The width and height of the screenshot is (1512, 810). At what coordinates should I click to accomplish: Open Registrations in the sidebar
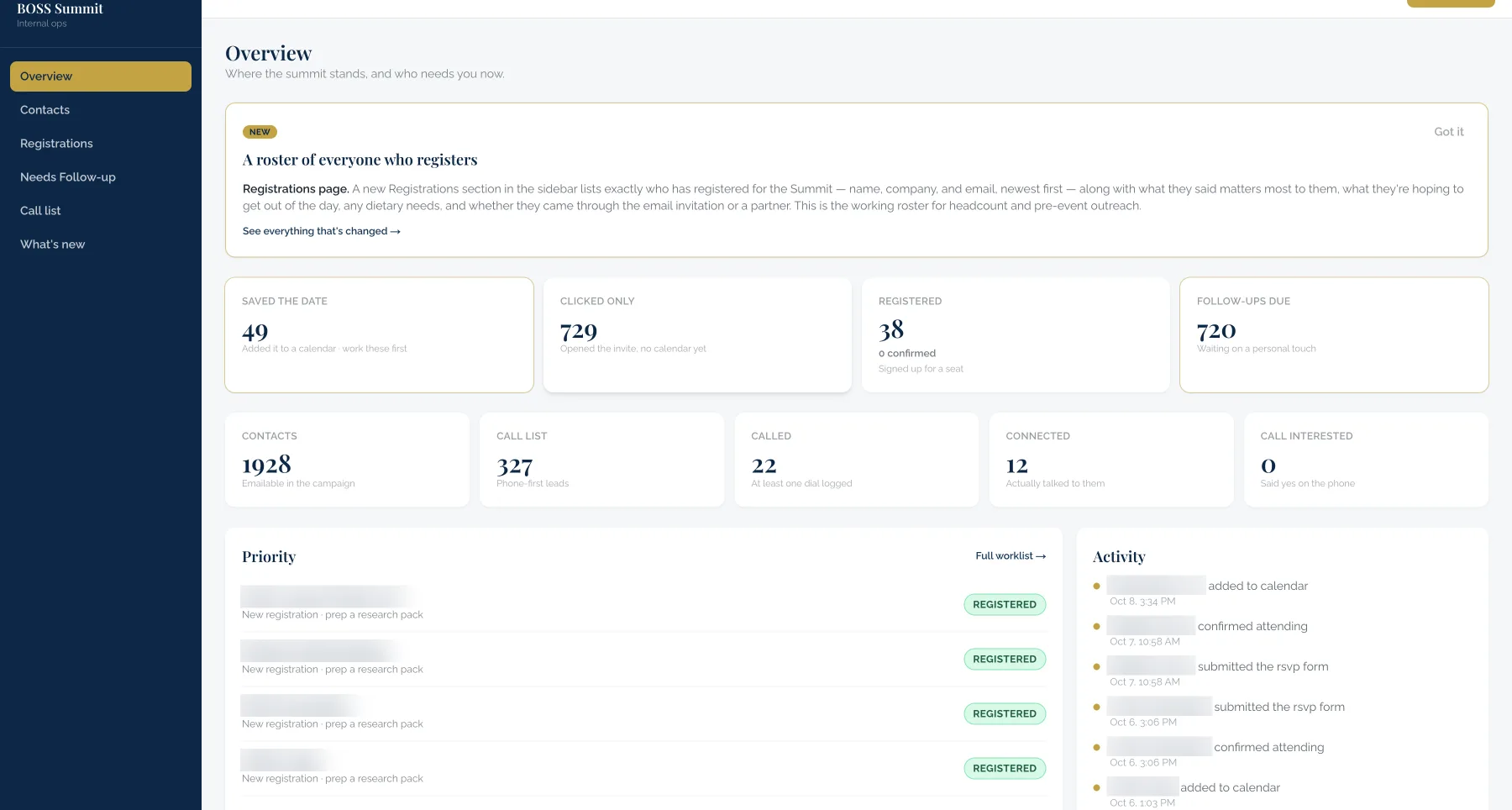[x=101, y=144]
